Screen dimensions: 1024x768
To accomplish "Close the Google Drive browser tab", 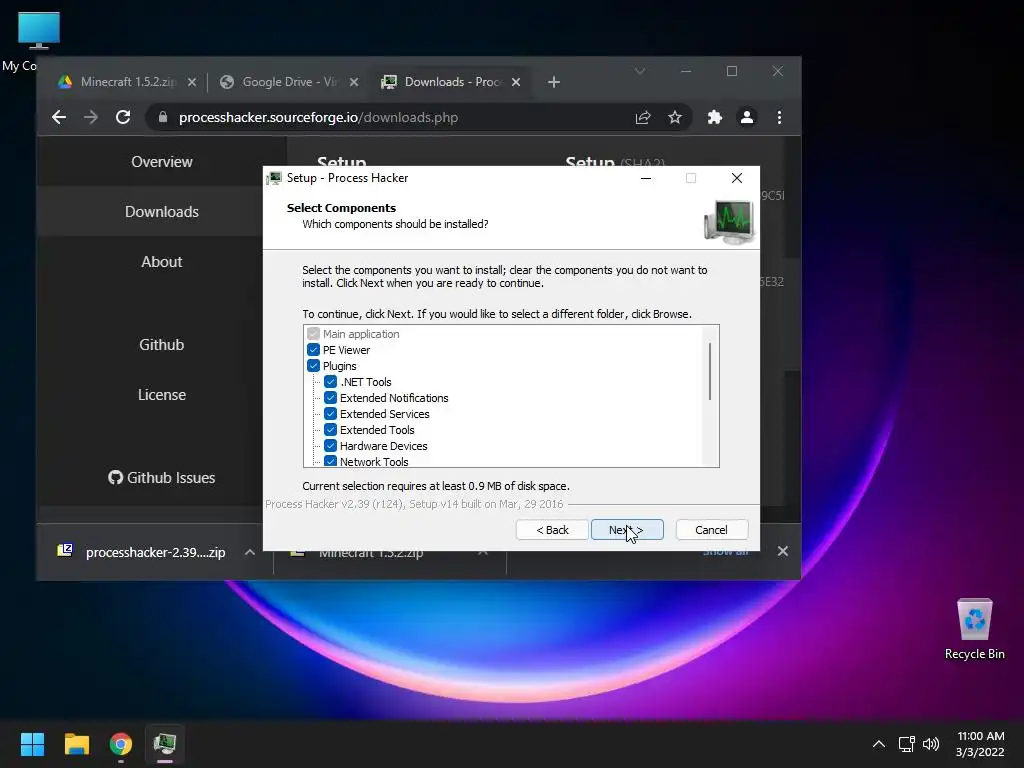I will [x=353, y=82].
